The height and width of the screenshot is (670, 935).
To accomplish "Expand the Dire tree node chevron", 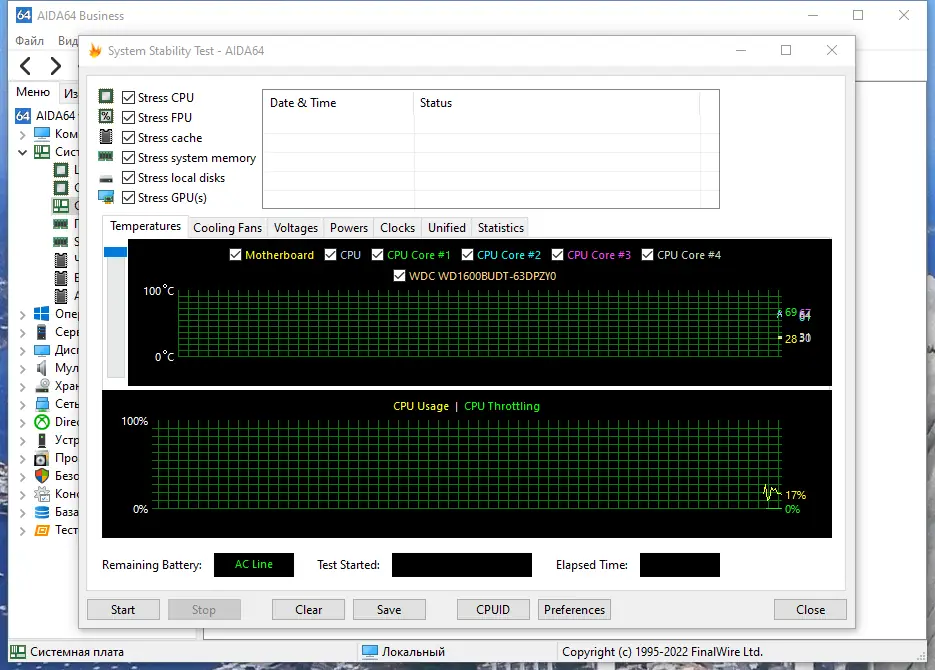I will [23, 422].
